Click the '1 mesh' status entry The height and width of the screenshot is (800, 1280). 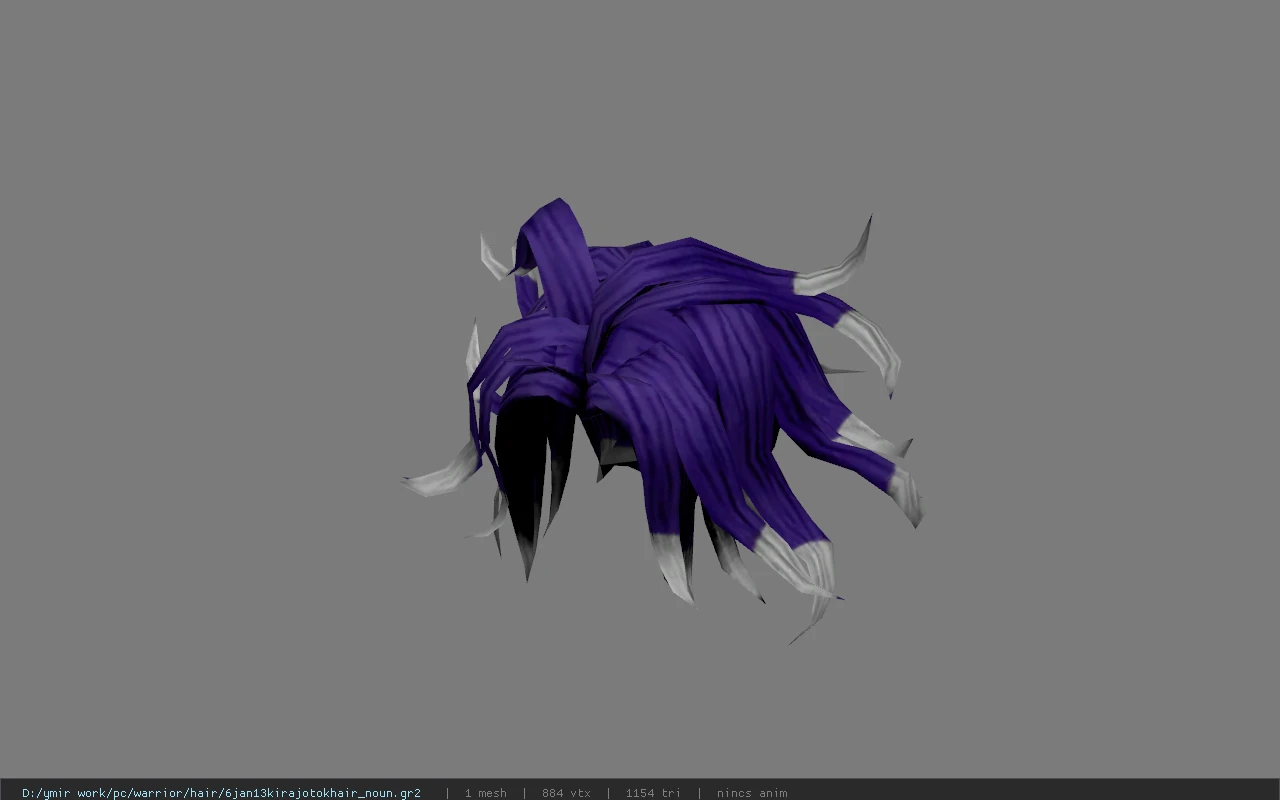click(485, 793)
